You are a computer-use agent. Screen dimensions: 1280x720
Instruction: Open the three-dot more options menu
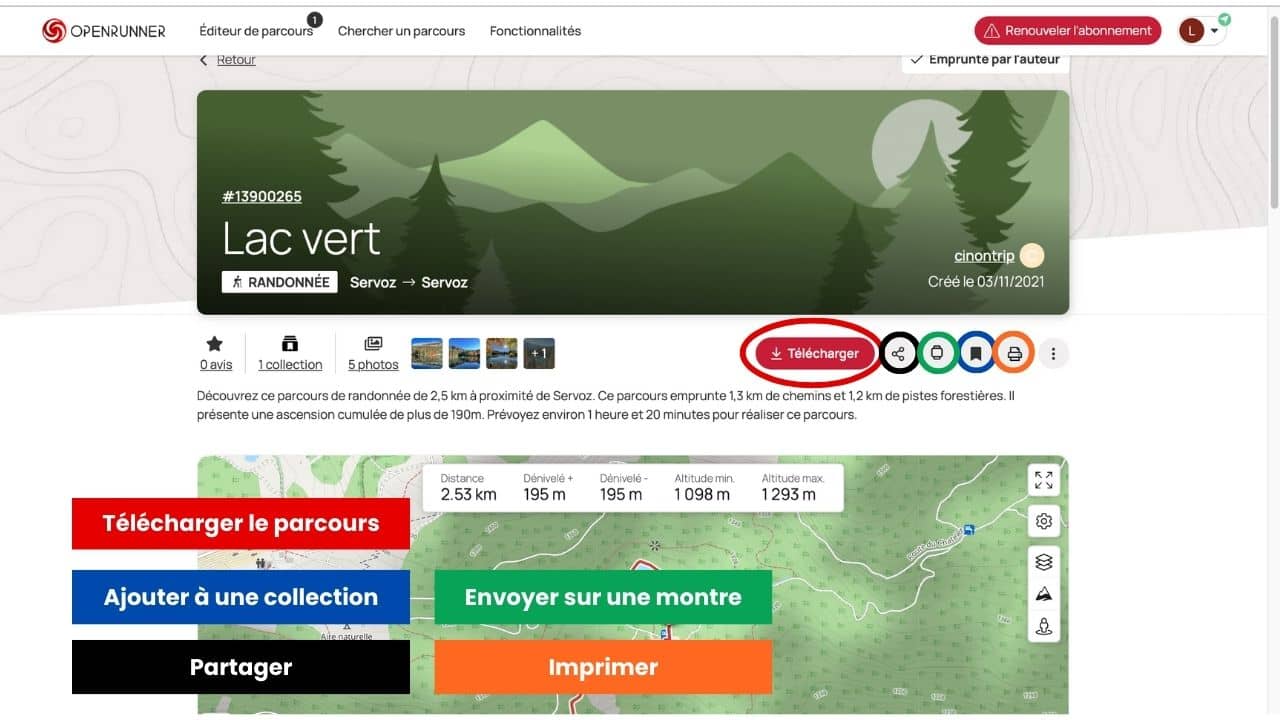pyautogui.click(x=1052, y=353)
